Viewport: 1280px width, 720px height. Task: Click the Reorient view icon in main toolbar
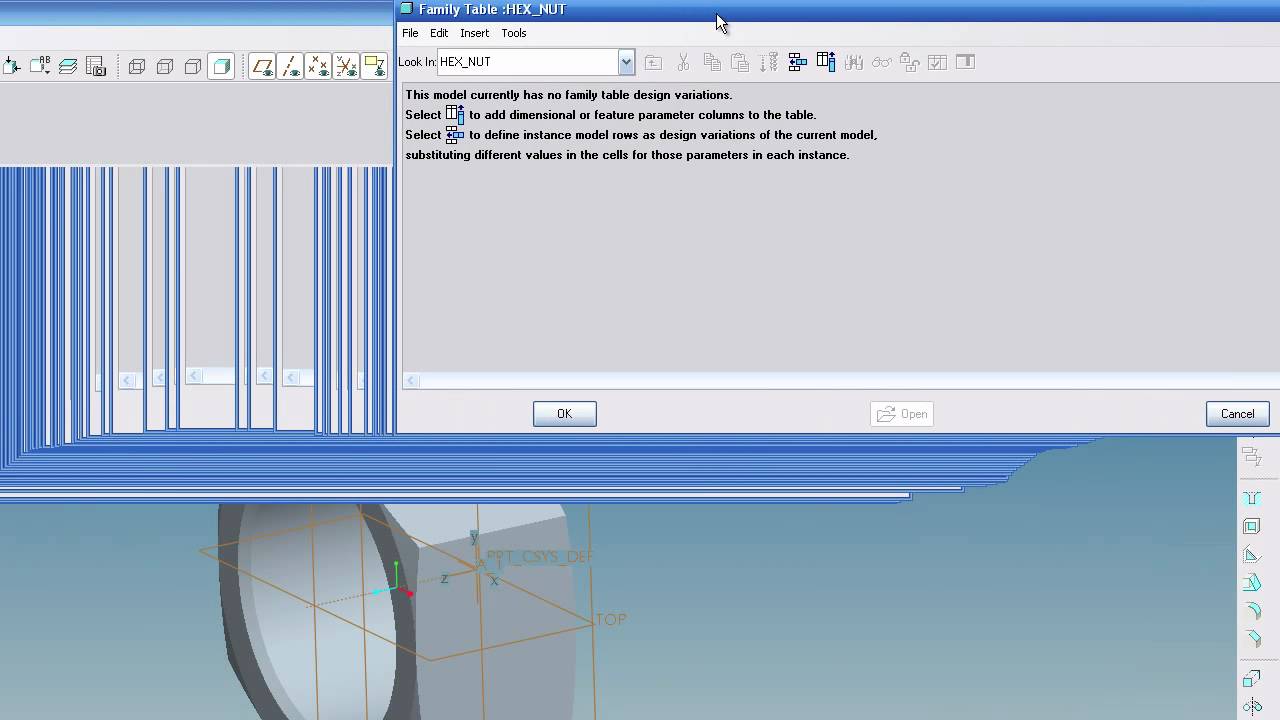click(12, 66)
